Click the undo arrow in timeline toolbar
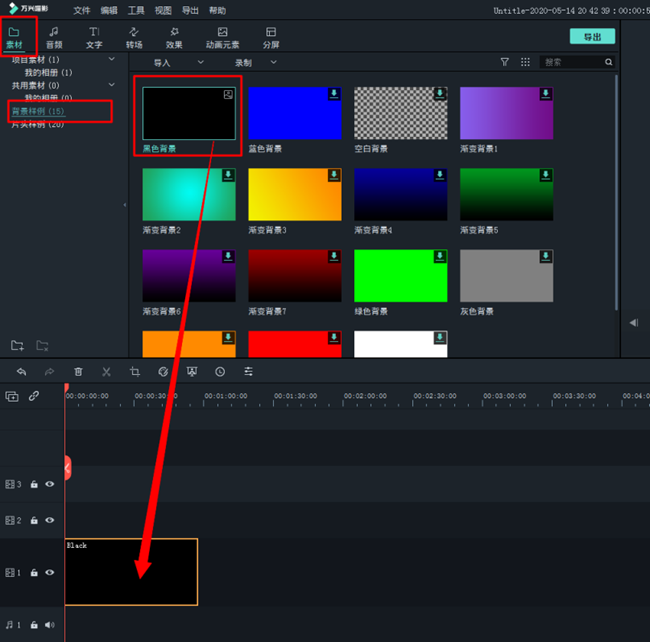The image size is (650, 642). coord(21,372)
